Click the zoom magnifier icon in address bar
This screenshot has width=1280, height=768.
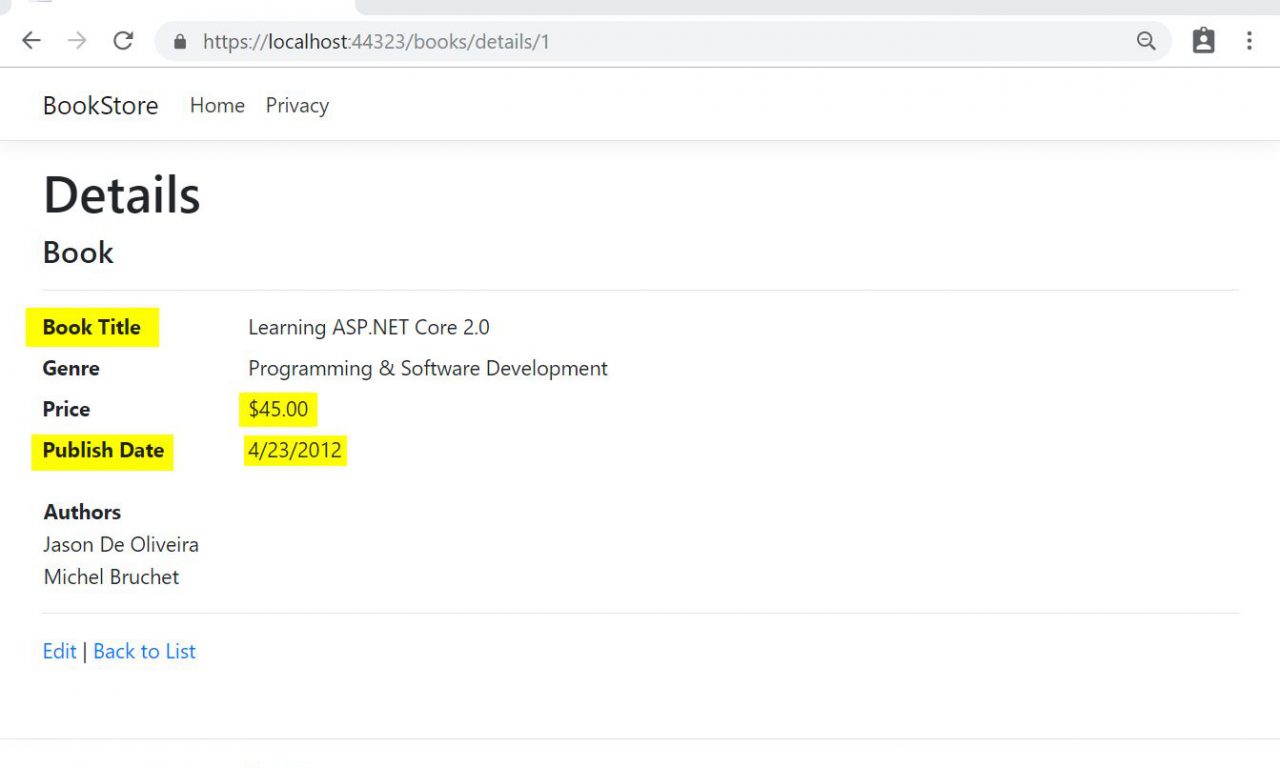(1146, 41)
